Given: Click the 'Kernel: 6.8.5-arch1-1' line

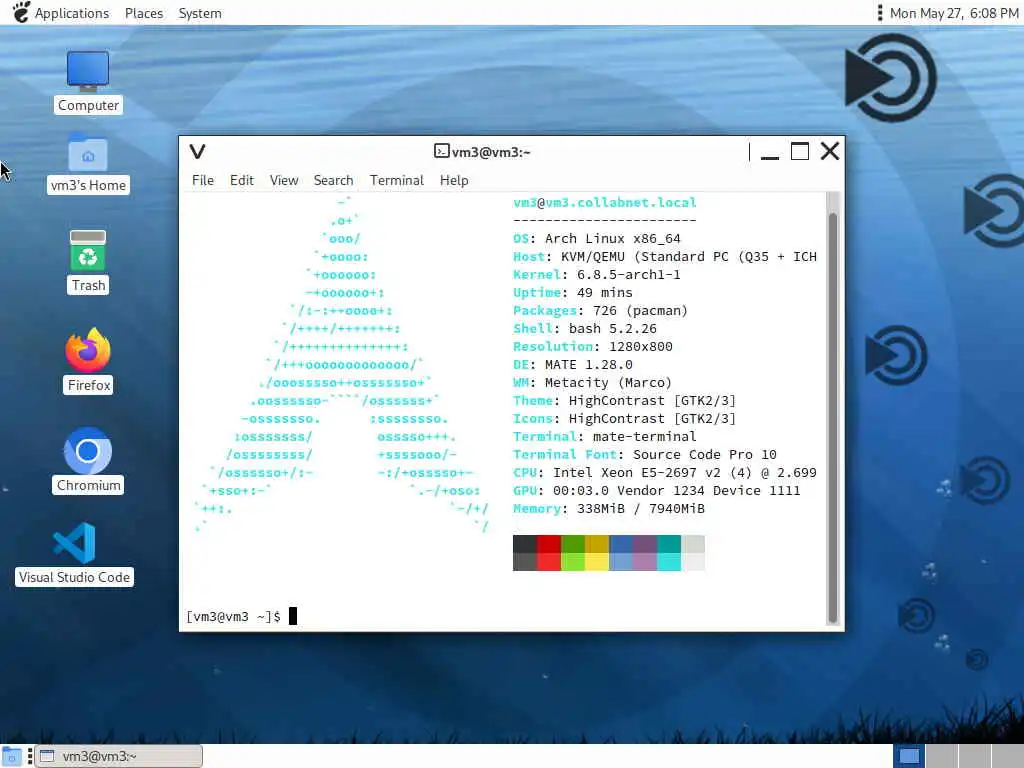Looking at the screenshot, I should 597,274.
